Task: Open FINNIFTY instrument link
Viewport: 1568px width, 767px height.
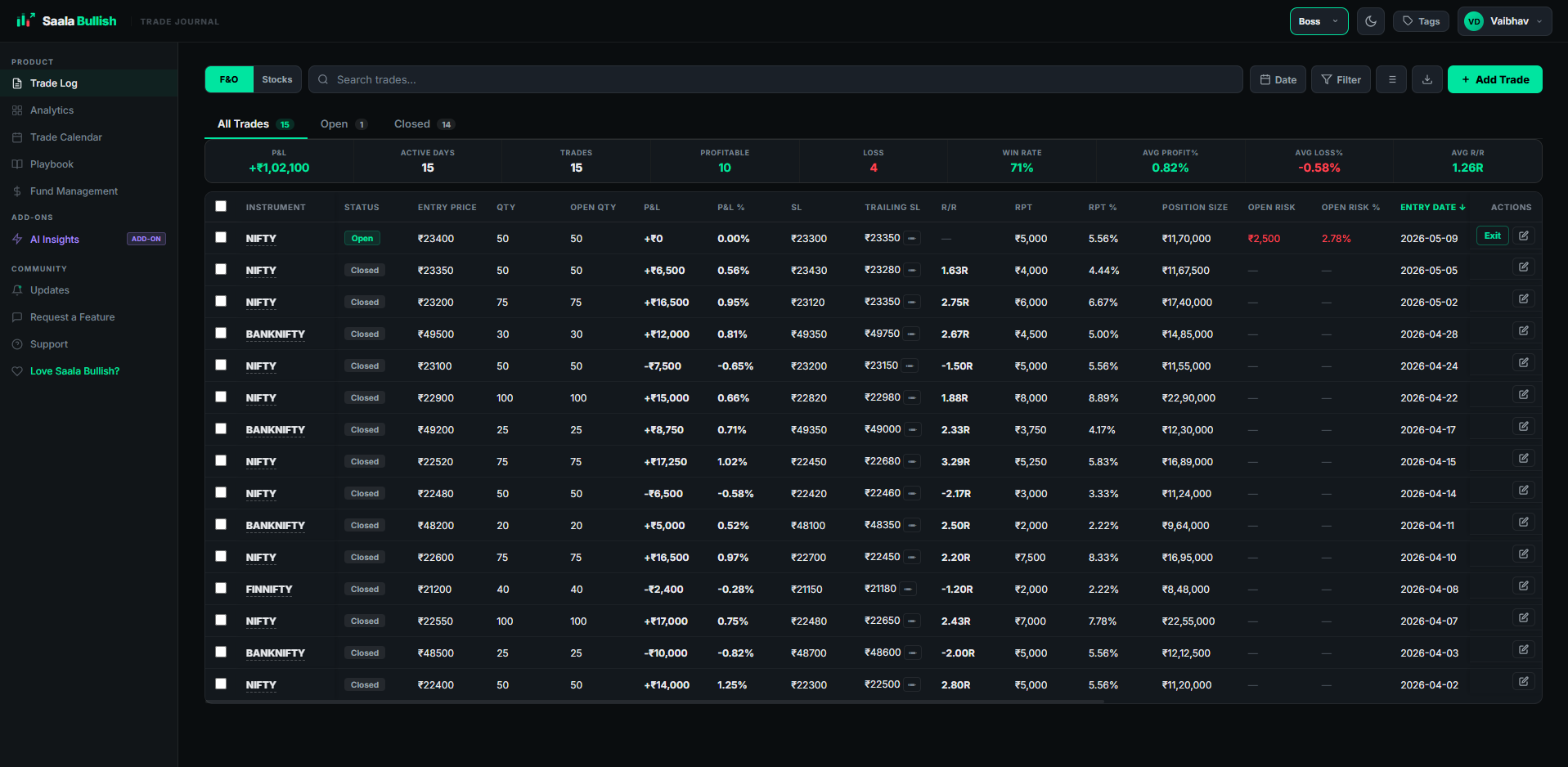Action: click(269, 589)
